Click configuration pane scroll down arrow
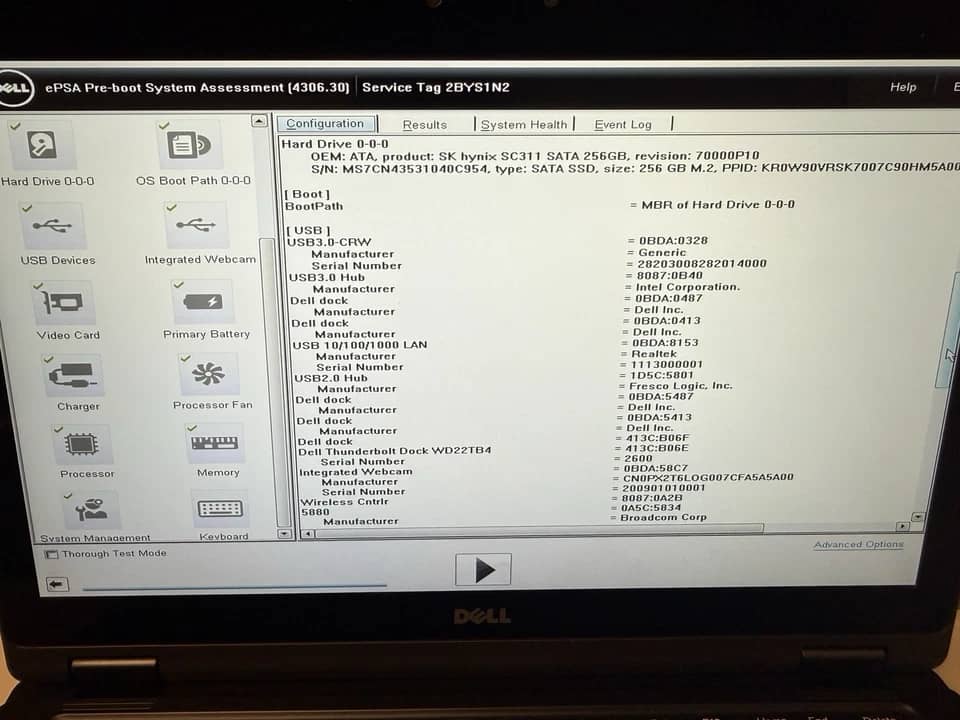960x720 pixels. point(918,517)
